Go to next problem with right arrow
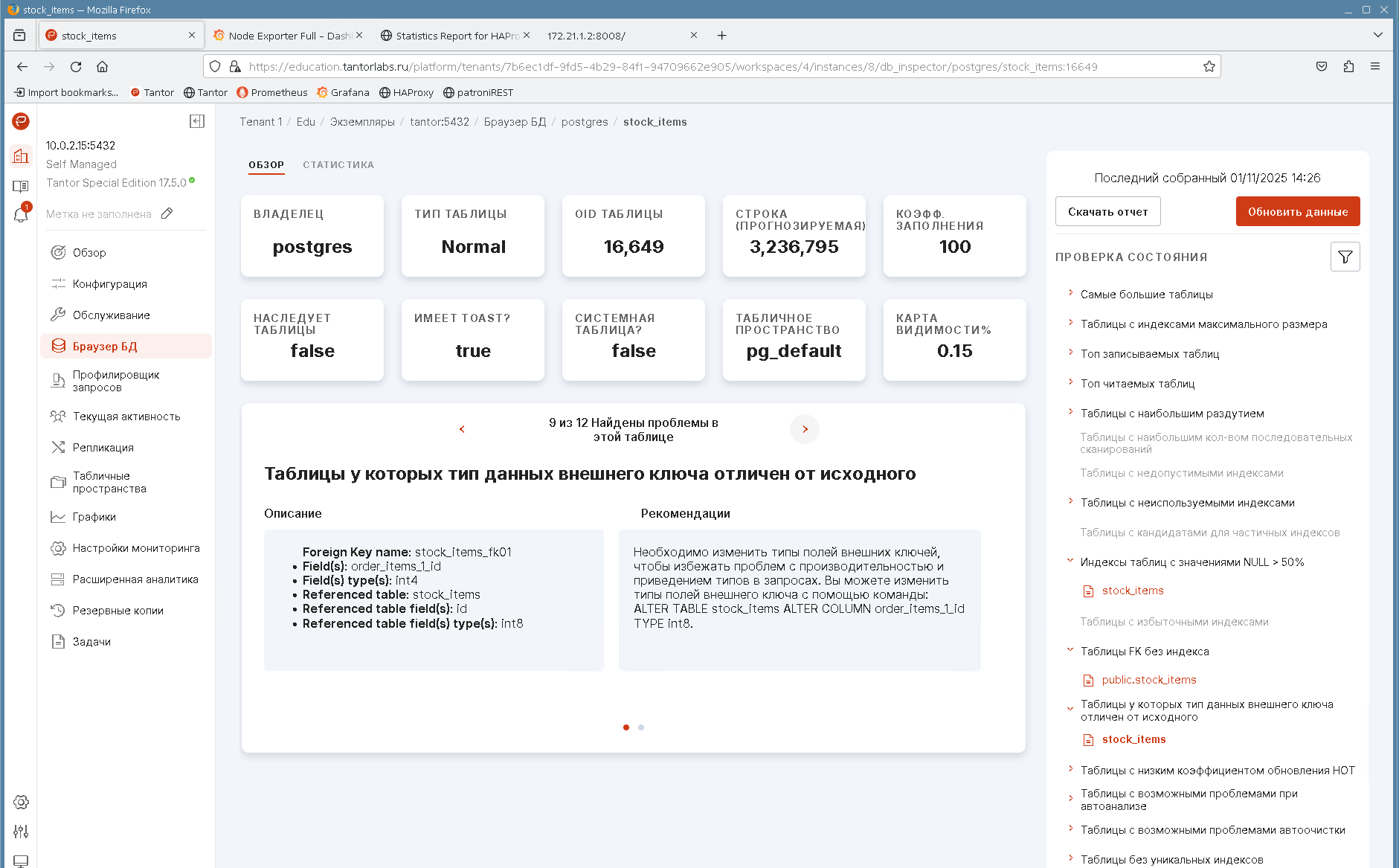The width and height of the screenshot is (1399, 868). coord(805,429)
